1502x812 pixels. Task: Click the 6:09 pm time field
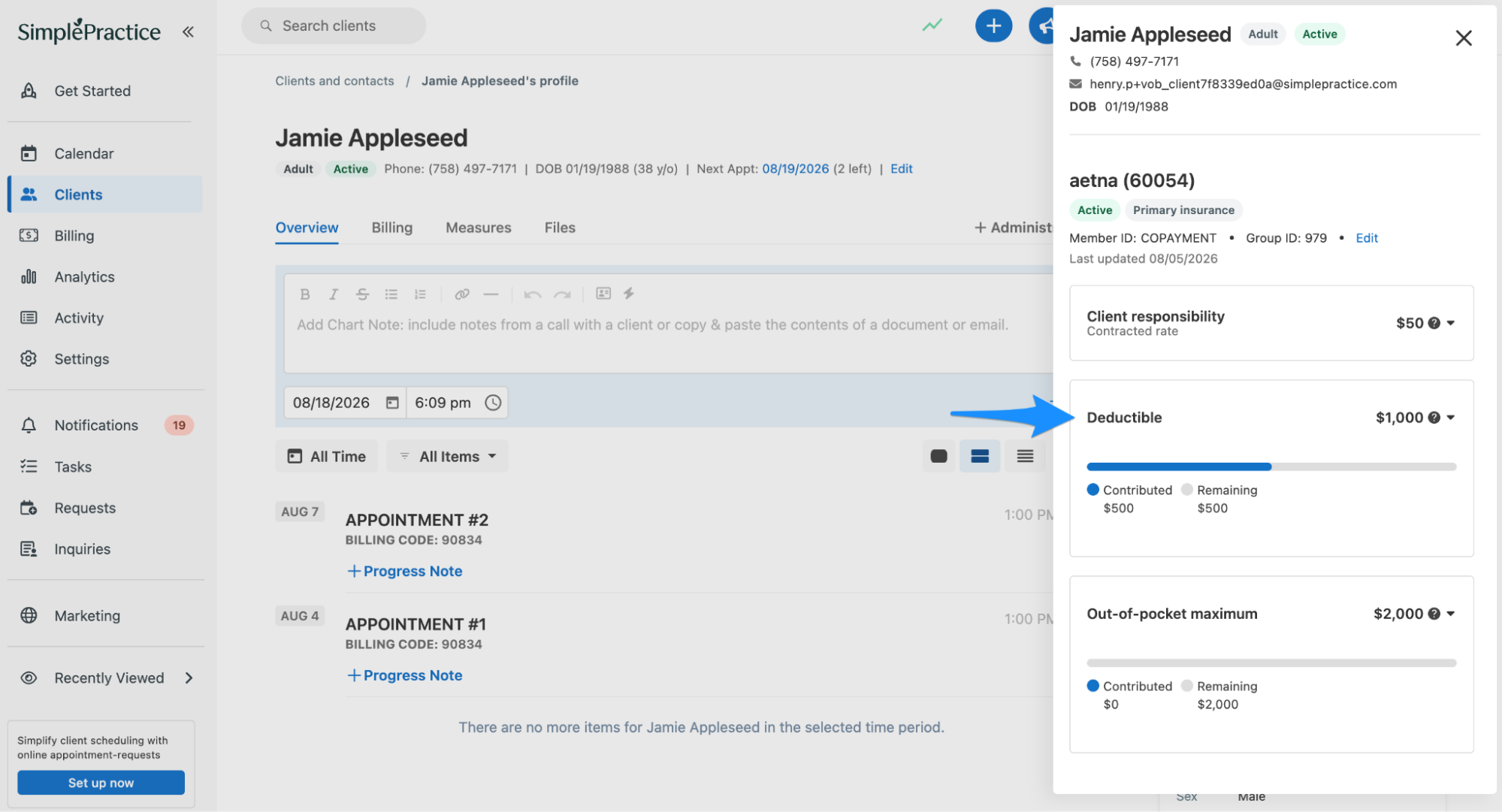pos(457,403)
